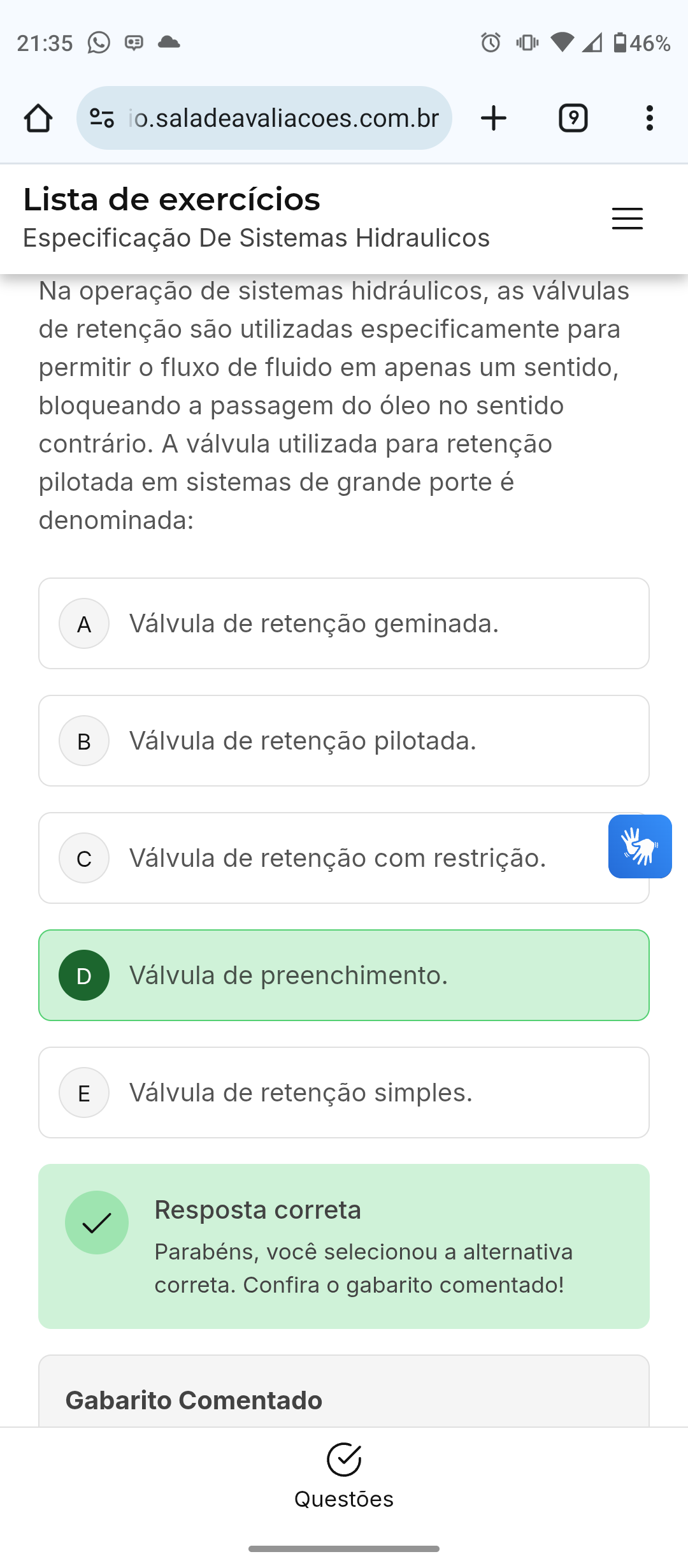Tap the sign language accessibility icon
The width and height of the screenshot is (688, 1568).
[x=640, y=846]
